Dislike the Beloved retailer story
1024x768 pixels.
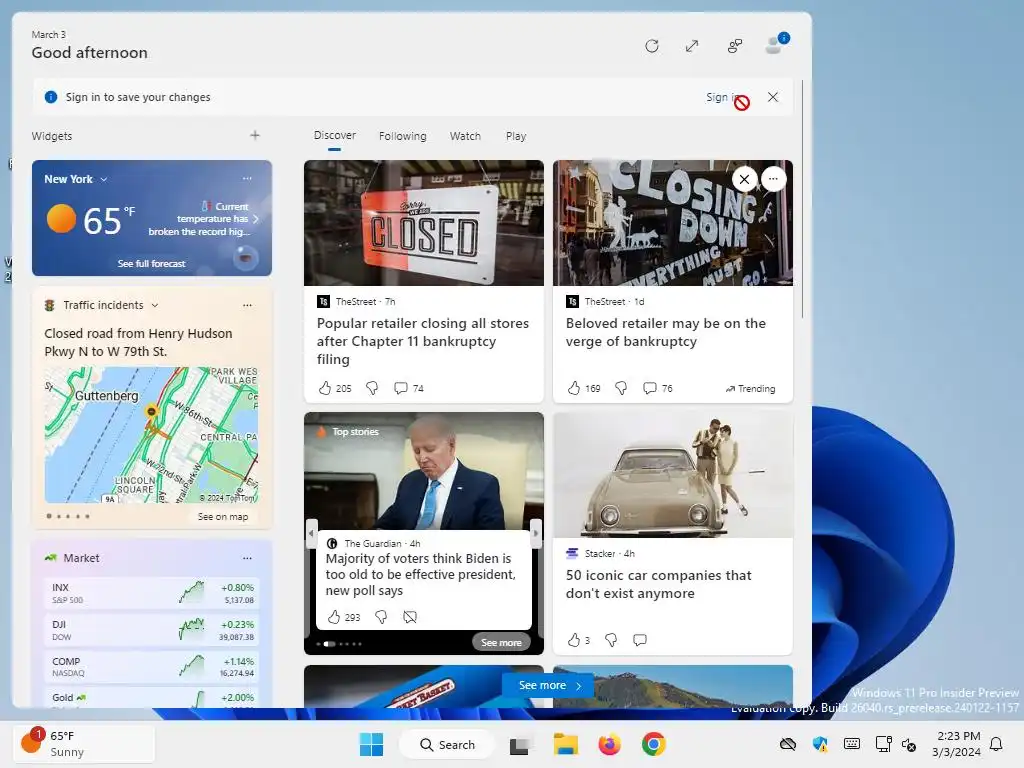pyautogui.click(x=621, y=388)
